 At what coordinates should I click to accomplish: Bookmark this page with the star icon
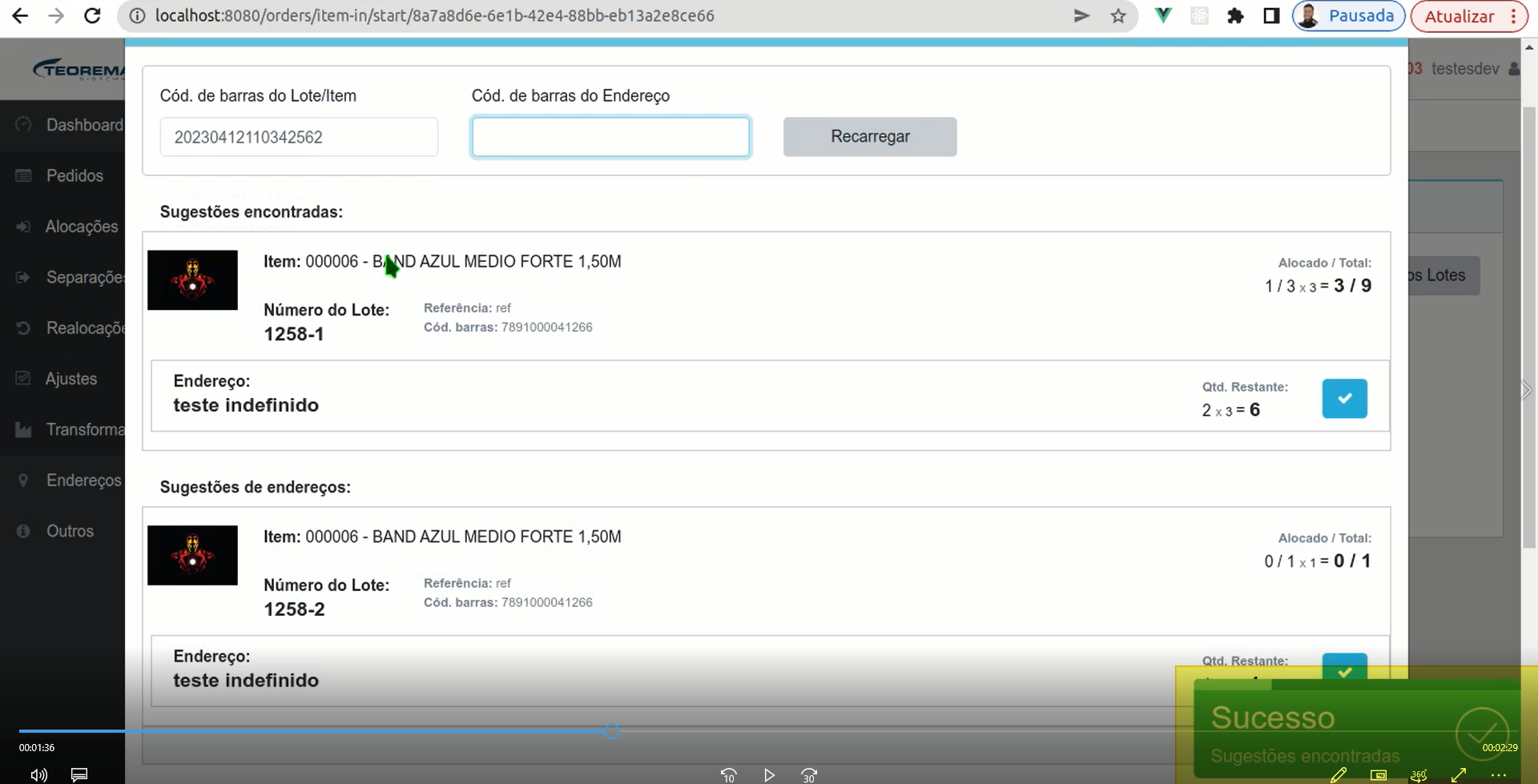1118,15
